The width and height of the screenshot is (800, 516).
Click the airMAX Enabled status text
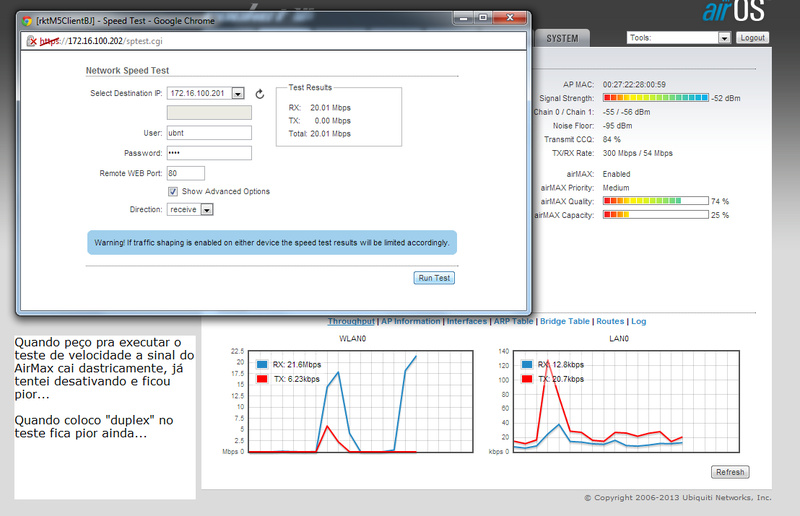click(x=616, y=174)
